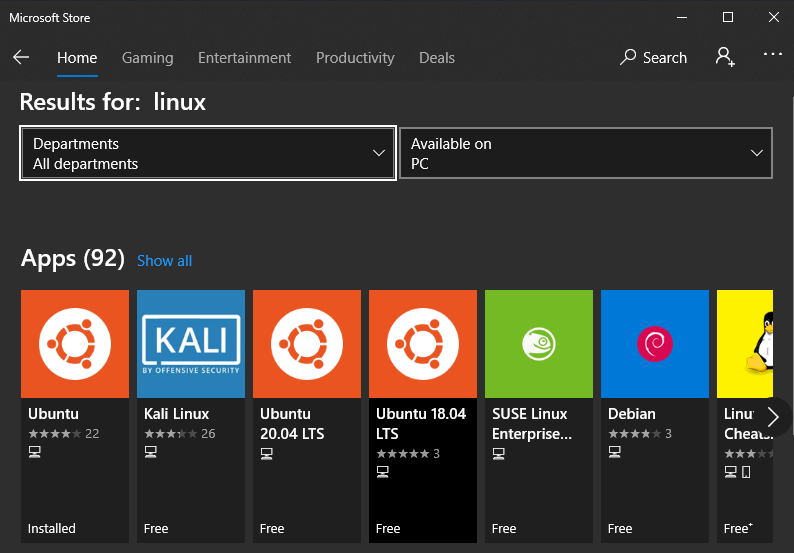Click the Kali Linux title text

click(176, 414)
